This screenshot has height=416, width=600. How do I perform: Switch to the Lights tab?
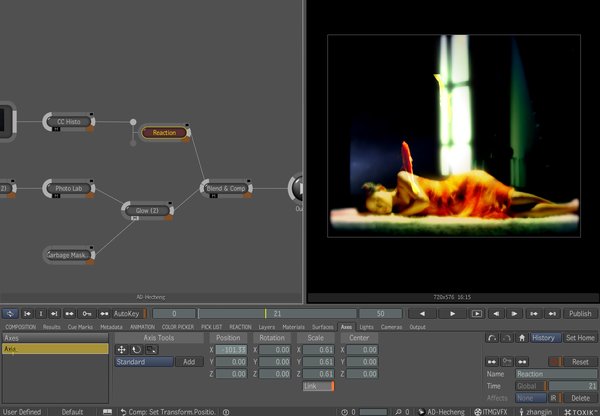[x=366, y=327]
